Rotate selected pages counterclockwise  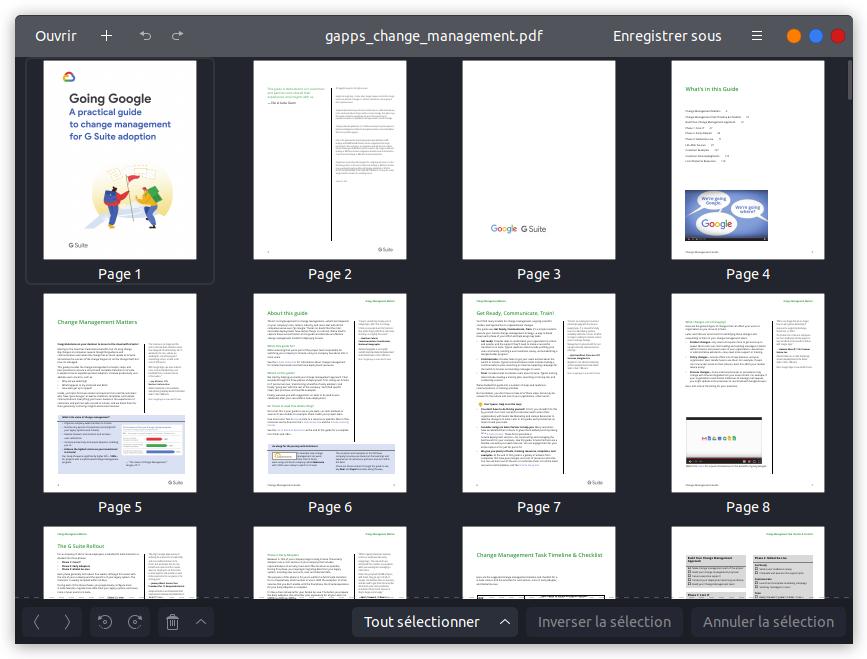105,622
